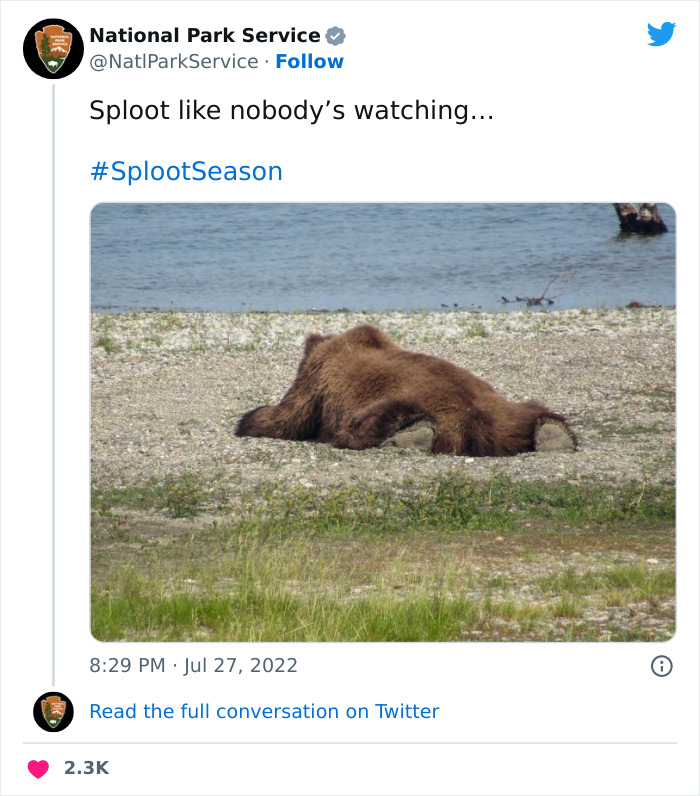Viewport: 700px width, 796px height.
Task: Click the National Park Service display name
Action: (x=205, y=36)
